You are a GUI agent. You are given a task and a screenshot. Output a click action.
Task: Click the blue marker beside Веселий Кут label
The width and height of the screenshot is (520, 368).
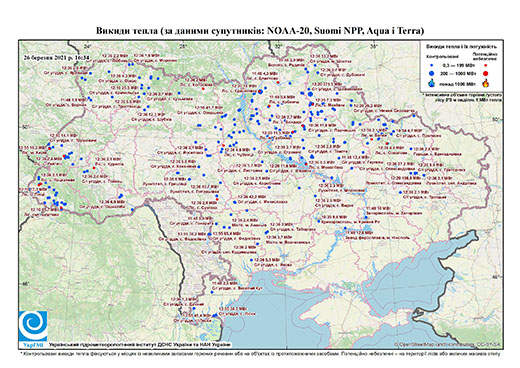[x=212, y=292]
